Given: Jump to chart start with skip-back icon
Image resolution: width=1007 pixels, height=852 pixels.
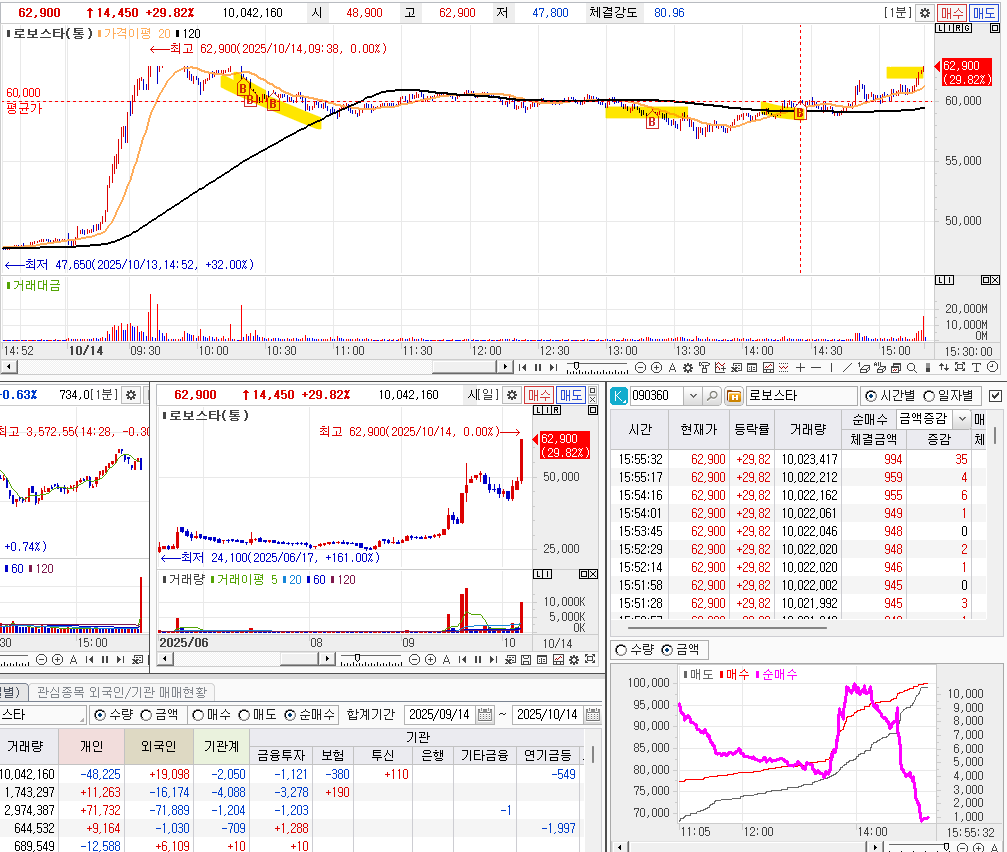Looking at the screenshot, I should coord(522,367).
